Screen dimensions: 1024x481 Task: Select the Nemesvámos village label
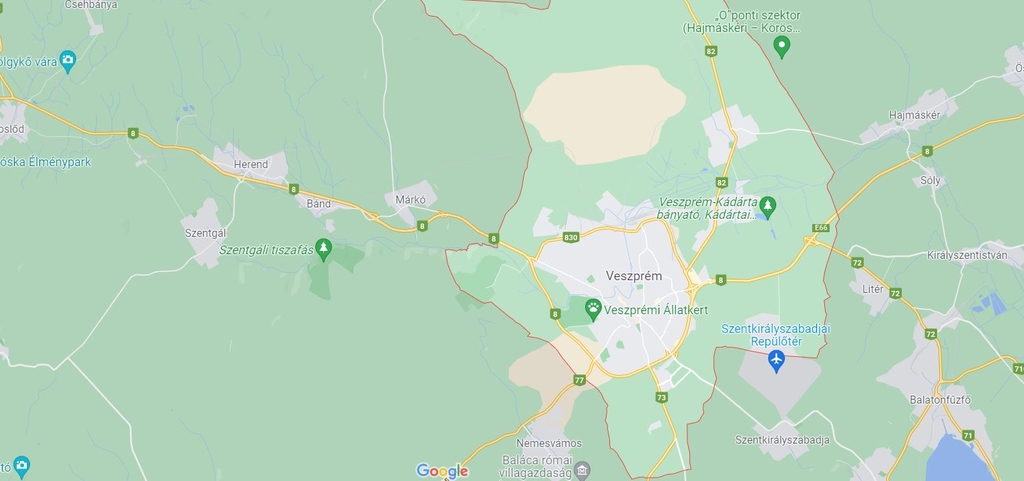[558, 444]
